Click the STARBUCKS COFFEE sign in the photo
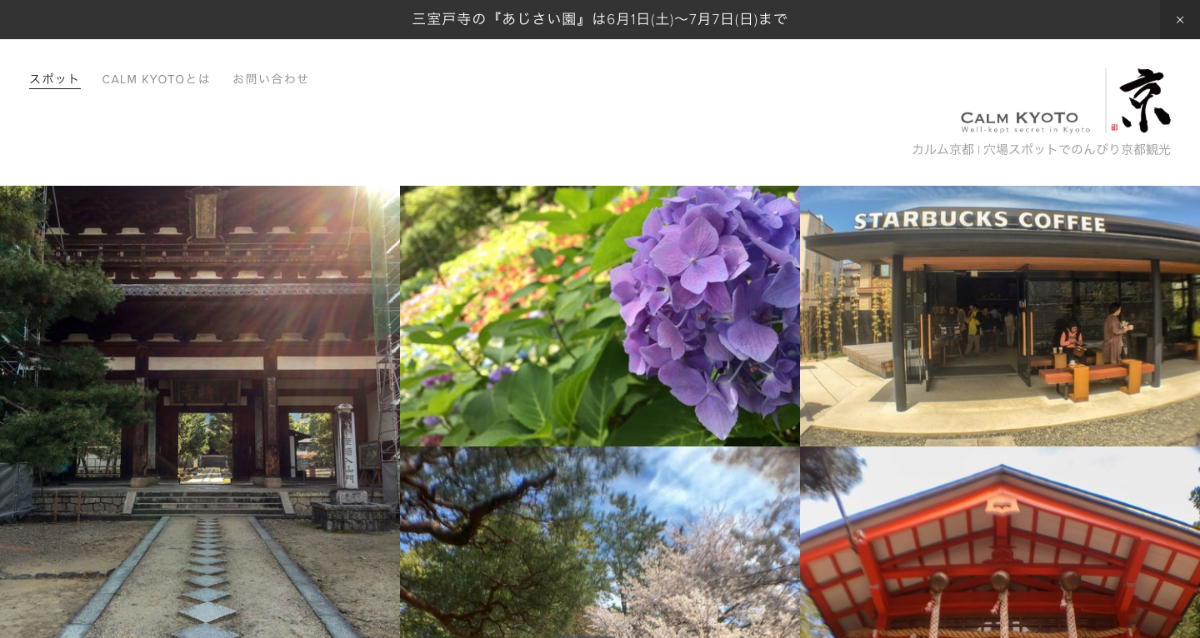Image resolution: width=1200 pixels, height=638 pixels. 979,220
